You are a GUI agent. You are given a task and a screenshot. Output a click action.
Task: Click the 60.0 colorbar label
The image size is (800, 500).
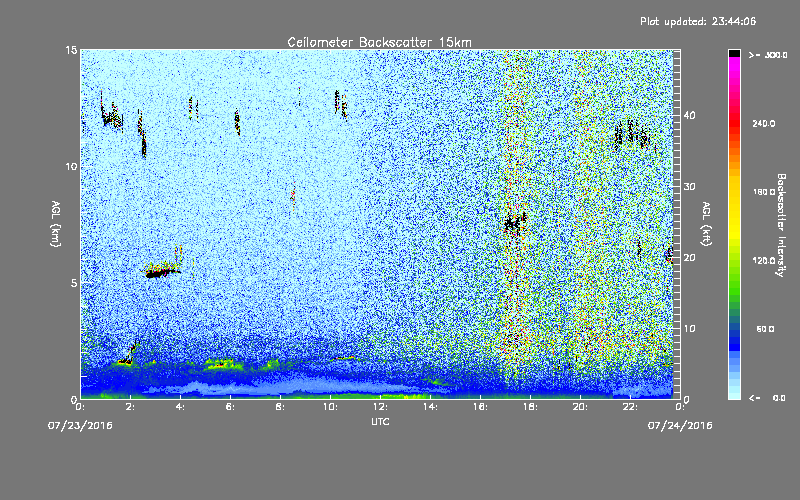(x=765, y=329)
